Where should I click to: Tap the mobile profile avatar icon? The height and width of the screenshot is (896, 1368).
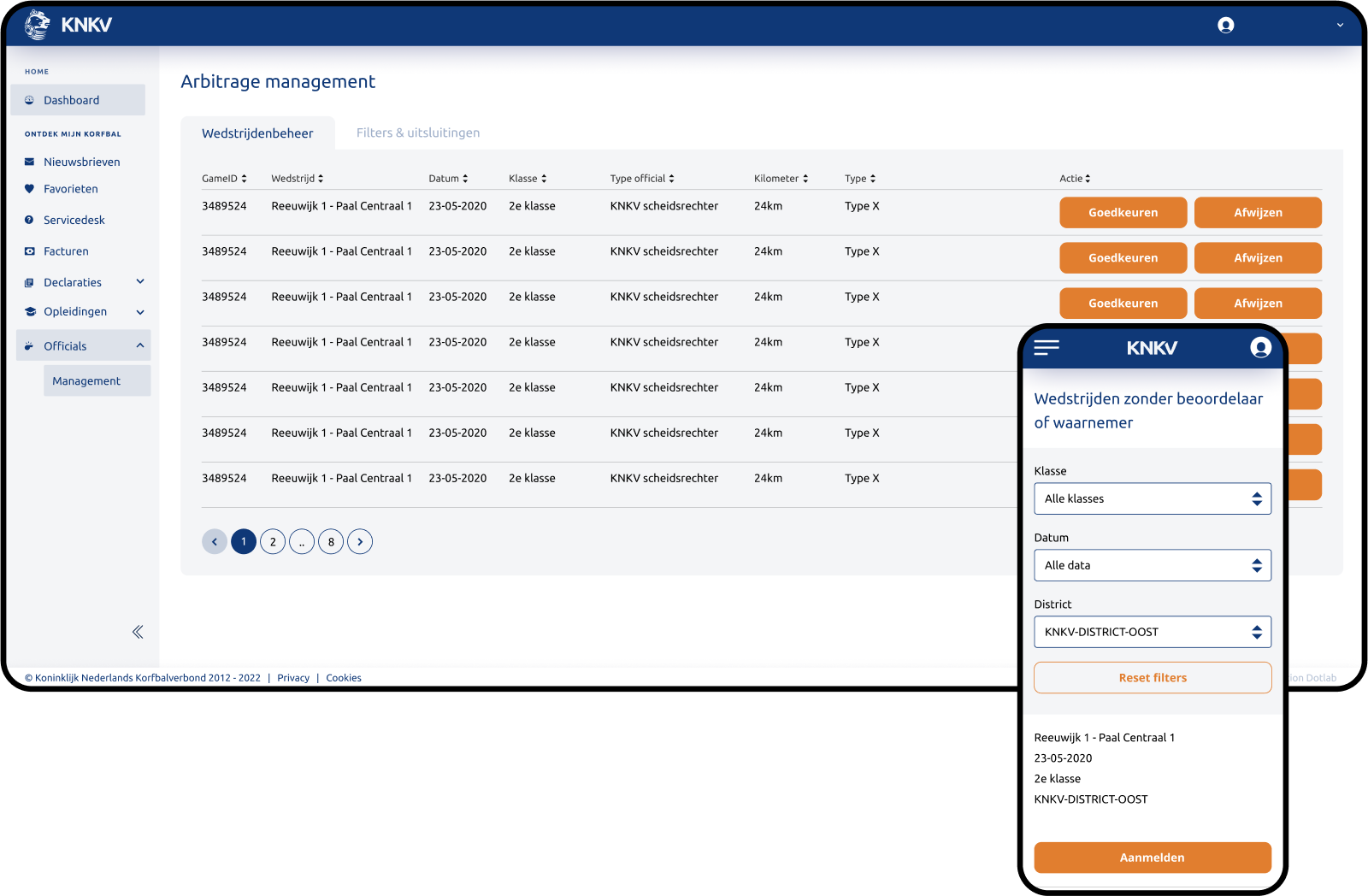1260,347
